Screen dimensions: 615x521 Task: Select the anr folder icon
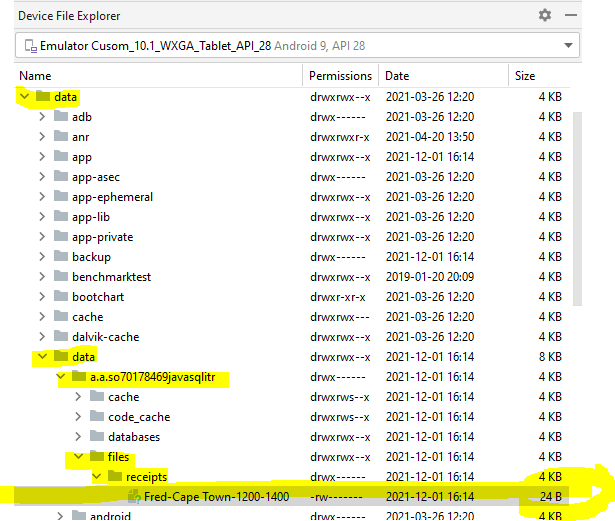click(x=61, y=136)
